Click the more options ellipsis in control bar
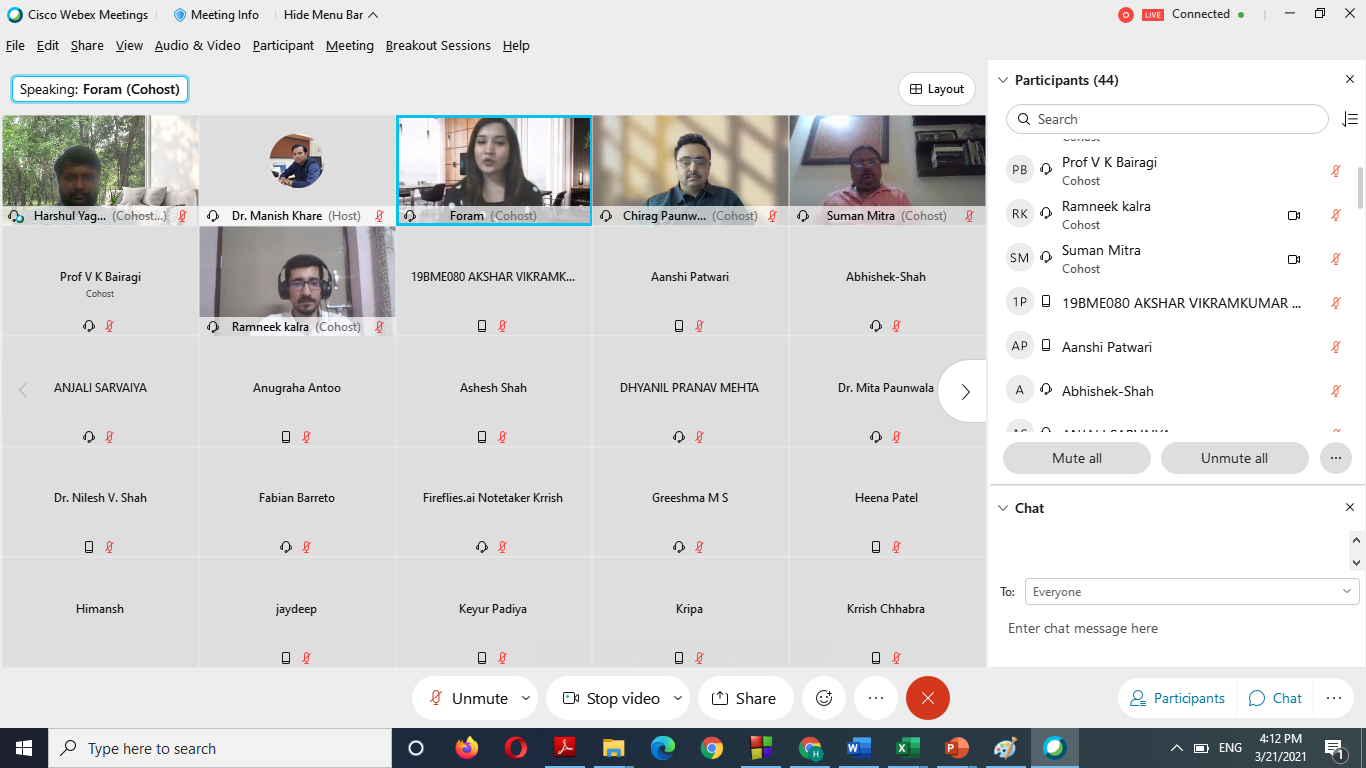This screenshot has height=768, width=1366. point(876,698)
